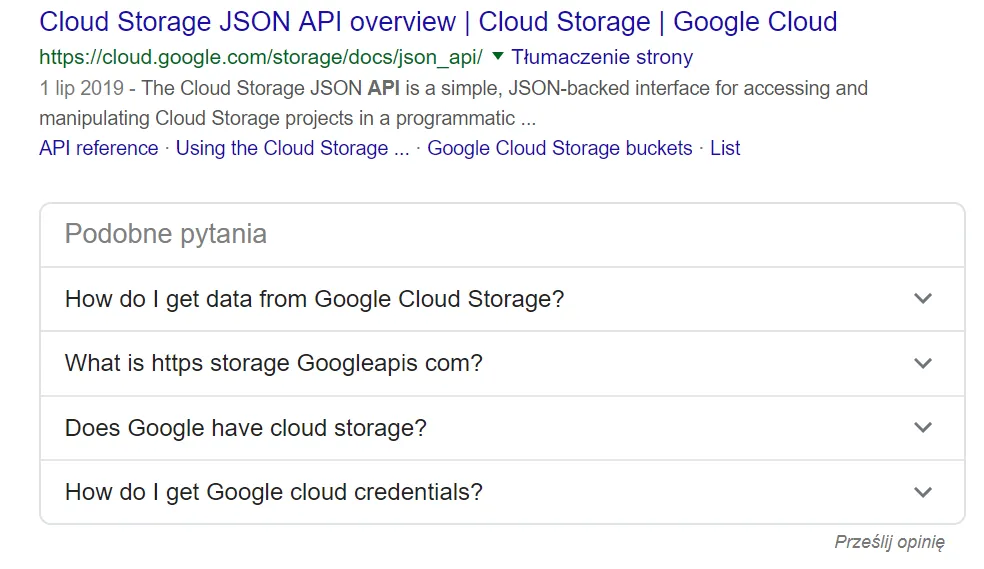The width and height of the screenshot is (984, 569).
Task: Select question text Does Google have cloud storage
Action: point(245,428)
